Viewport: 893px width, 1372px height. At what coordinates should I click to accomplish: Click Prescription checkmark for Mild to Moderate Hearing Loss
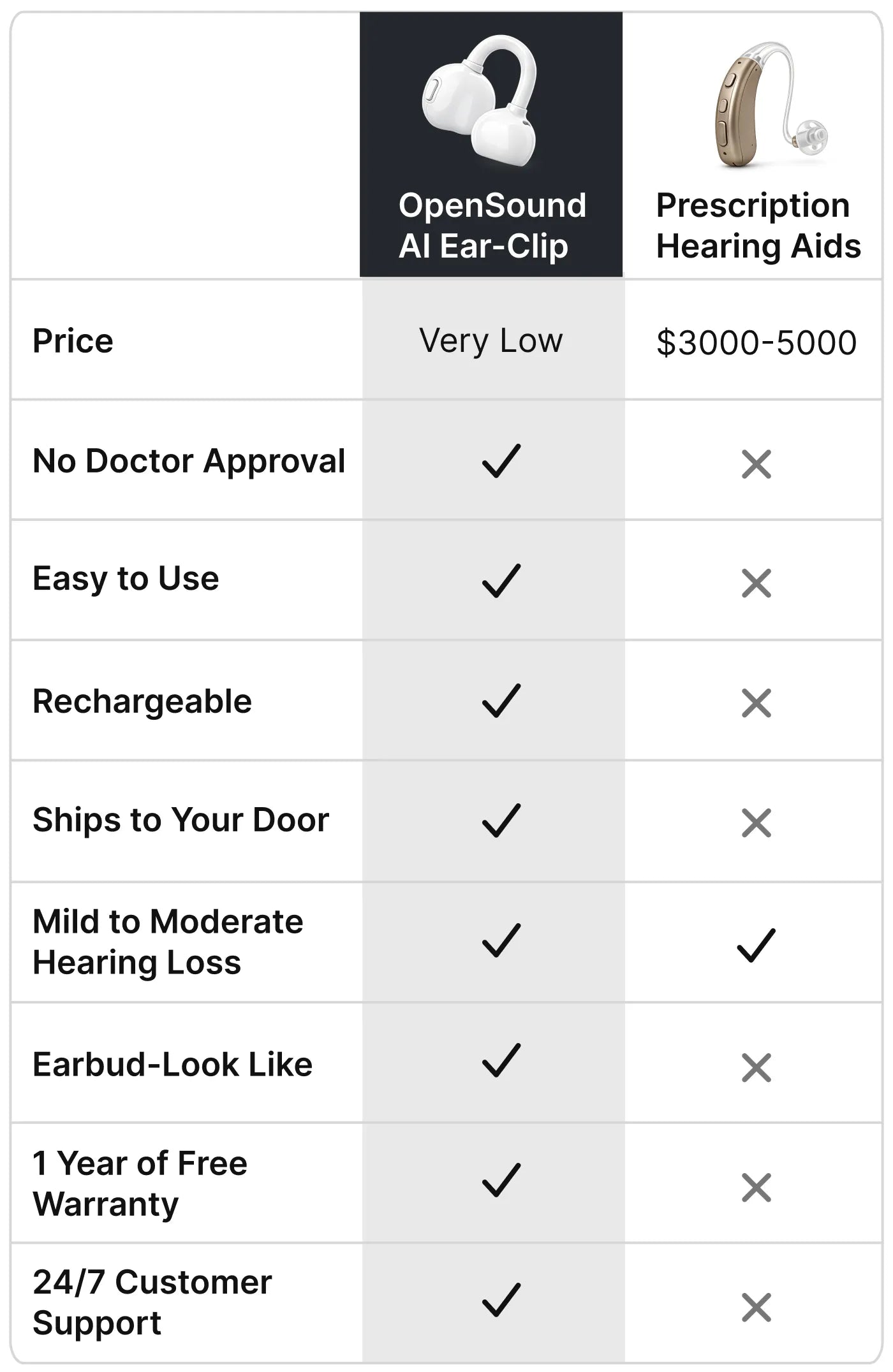pyautogui.click(x=756, y=945)
